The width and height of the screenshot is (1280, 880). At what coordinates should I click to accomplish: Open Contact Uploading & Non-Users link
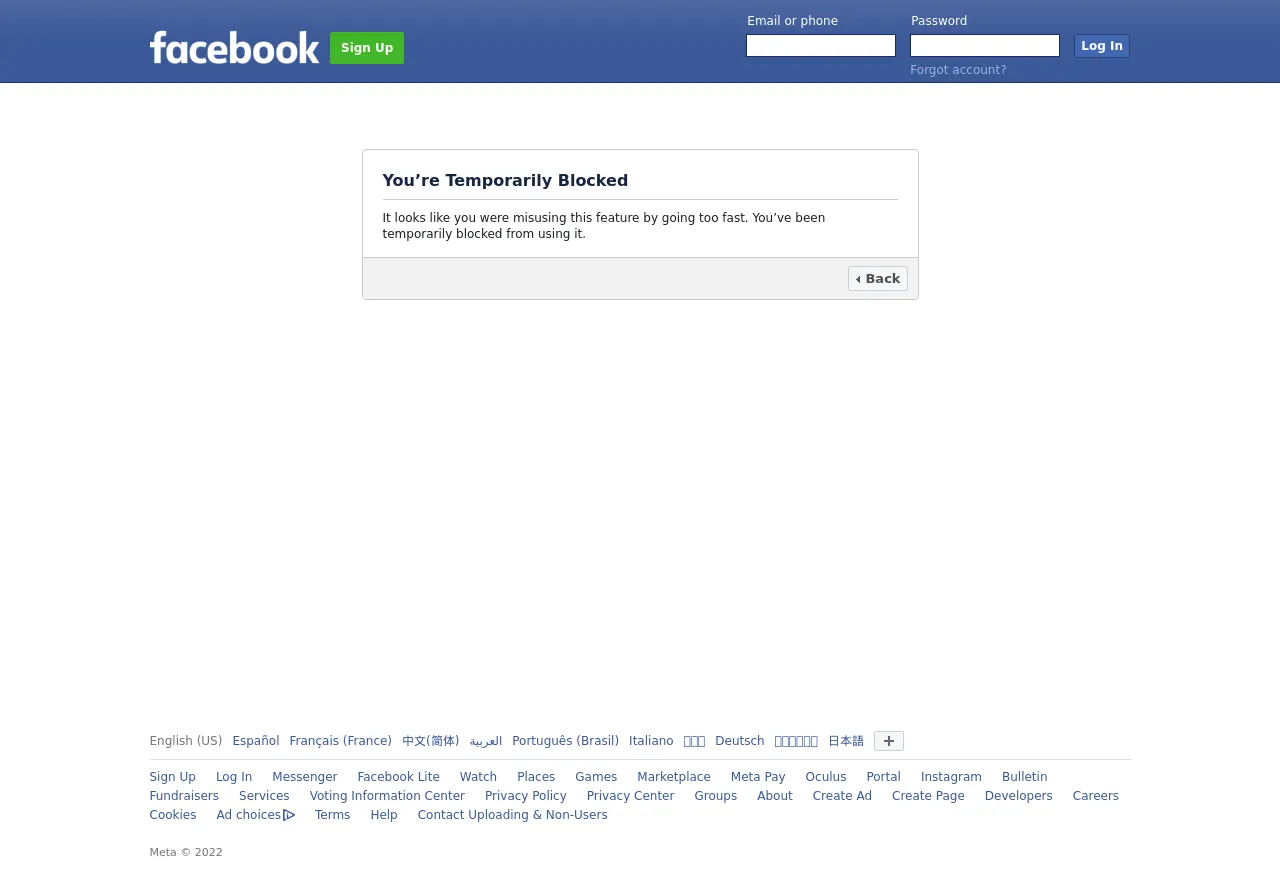click(513, 815)
